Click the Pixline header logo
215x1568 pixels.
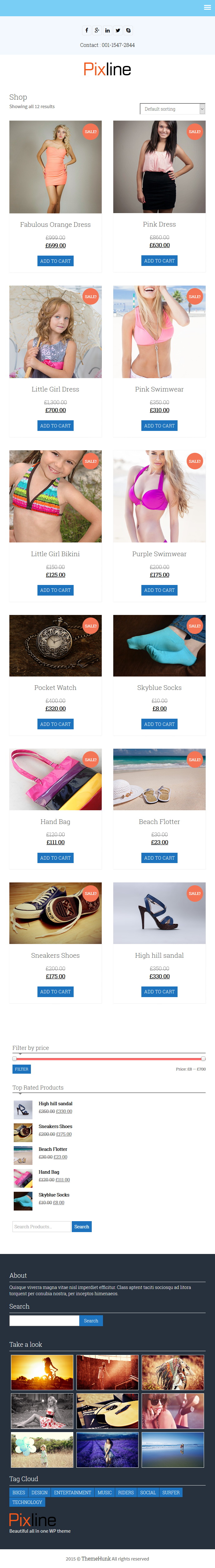click(107, 69)
